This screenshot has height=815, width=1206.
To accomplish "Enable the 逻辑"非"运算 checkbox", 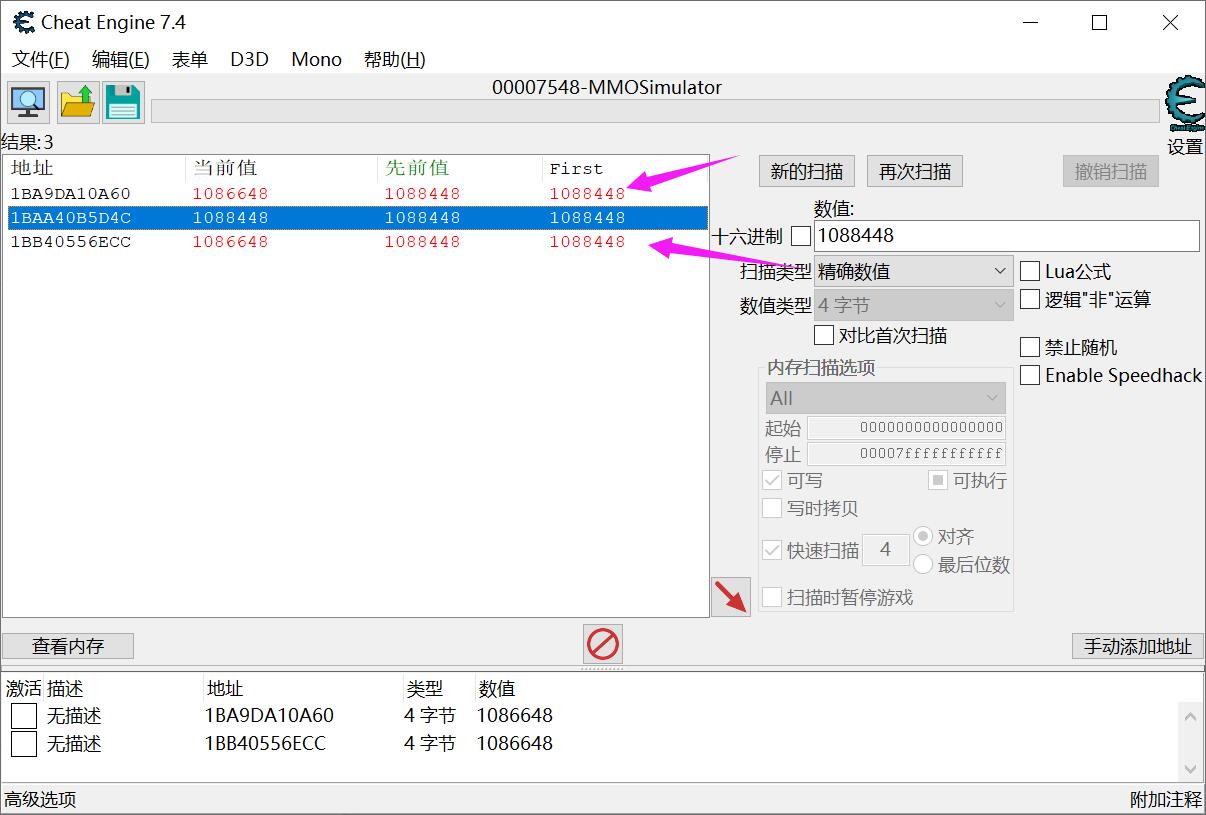I will click(1030, 299).
